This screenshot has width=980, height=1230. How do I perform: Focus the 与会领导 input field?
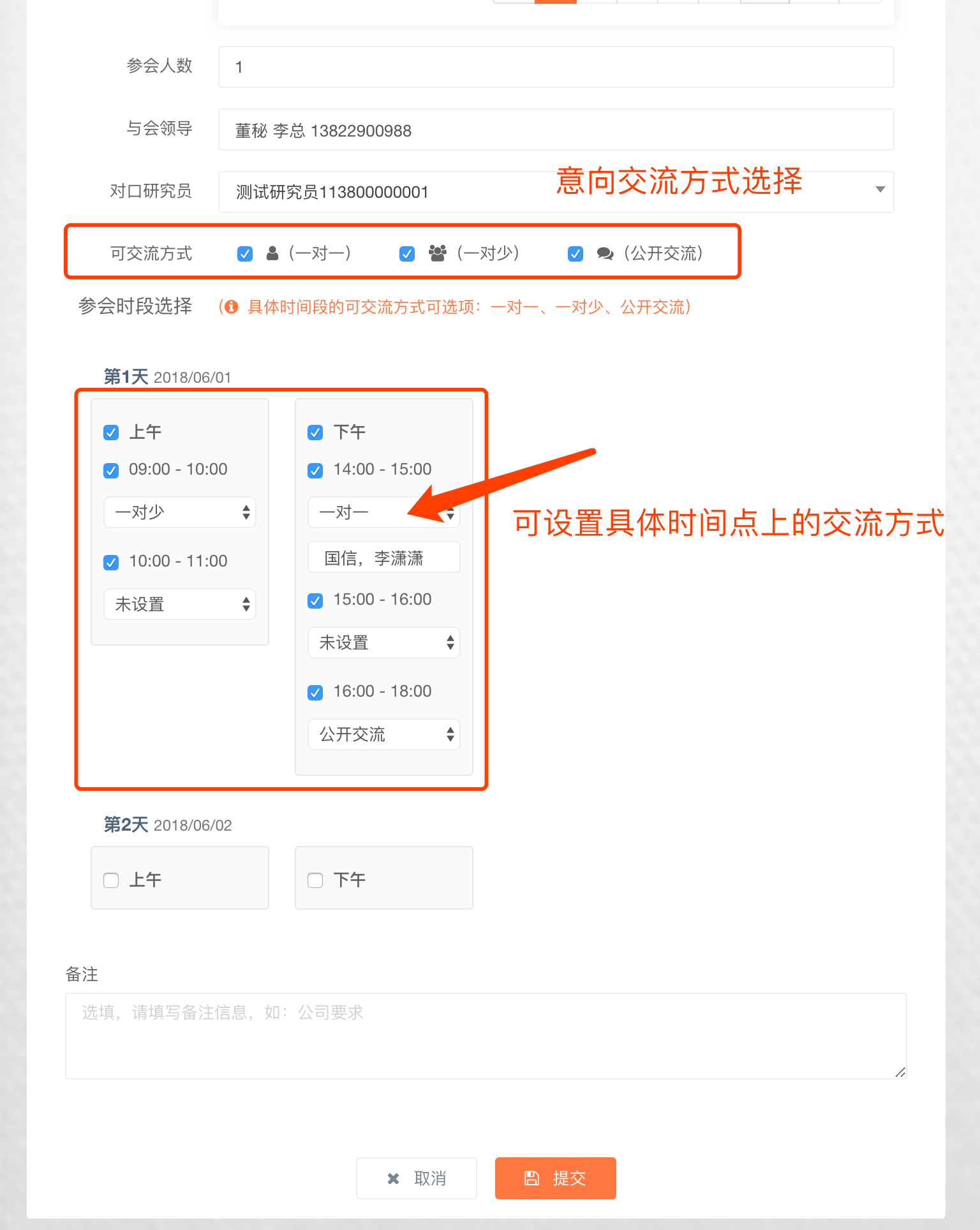coord(556,130)
